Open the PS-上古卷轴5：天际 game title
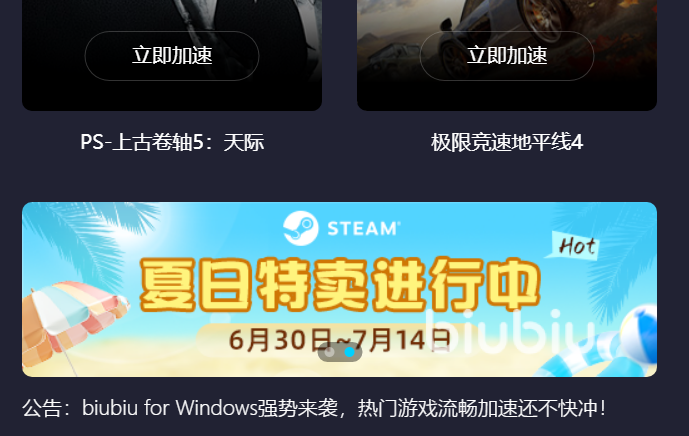689x436 pixels. (172, 142)
